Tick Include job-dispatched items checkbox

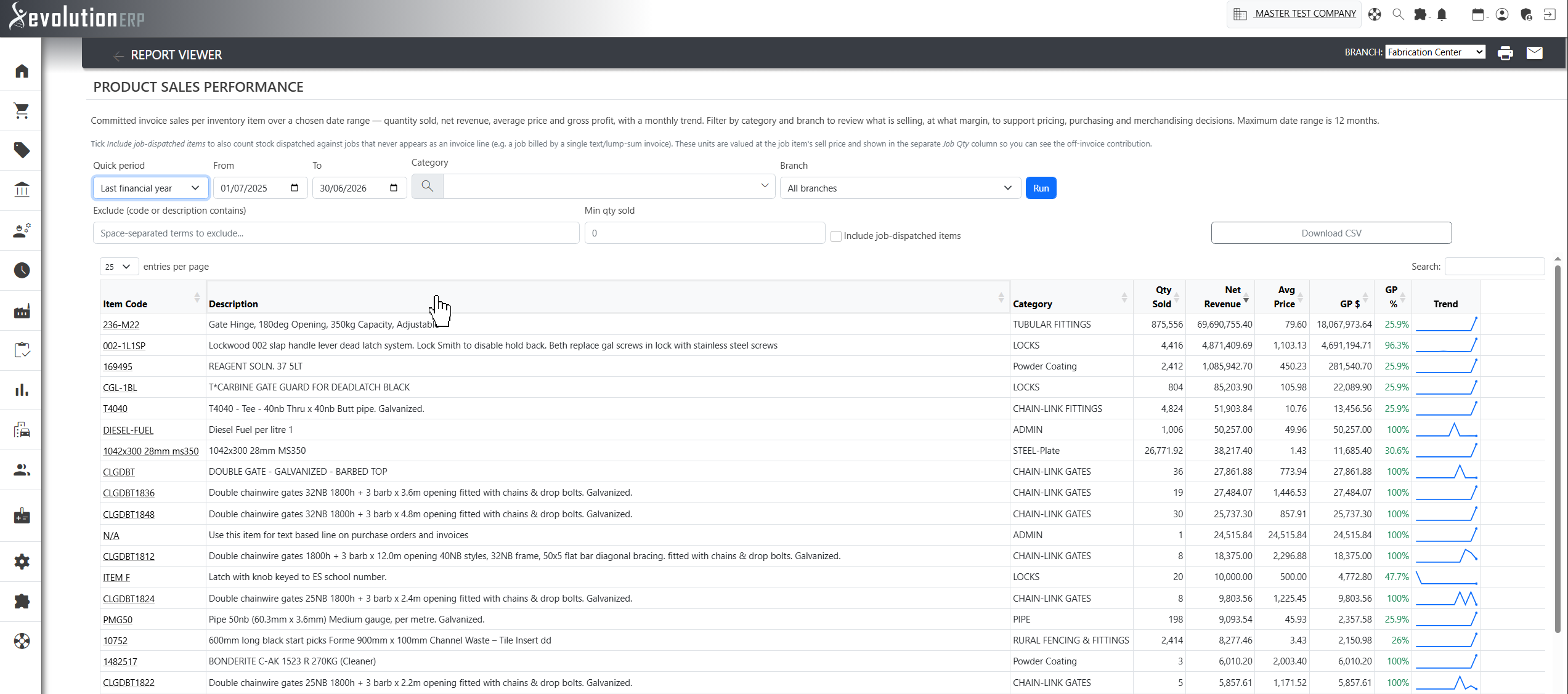[836, 236]
